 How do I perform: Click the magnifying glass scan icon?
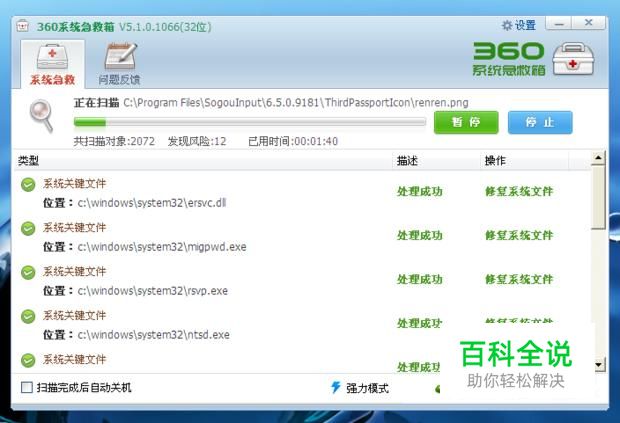(x=42, y=116)
